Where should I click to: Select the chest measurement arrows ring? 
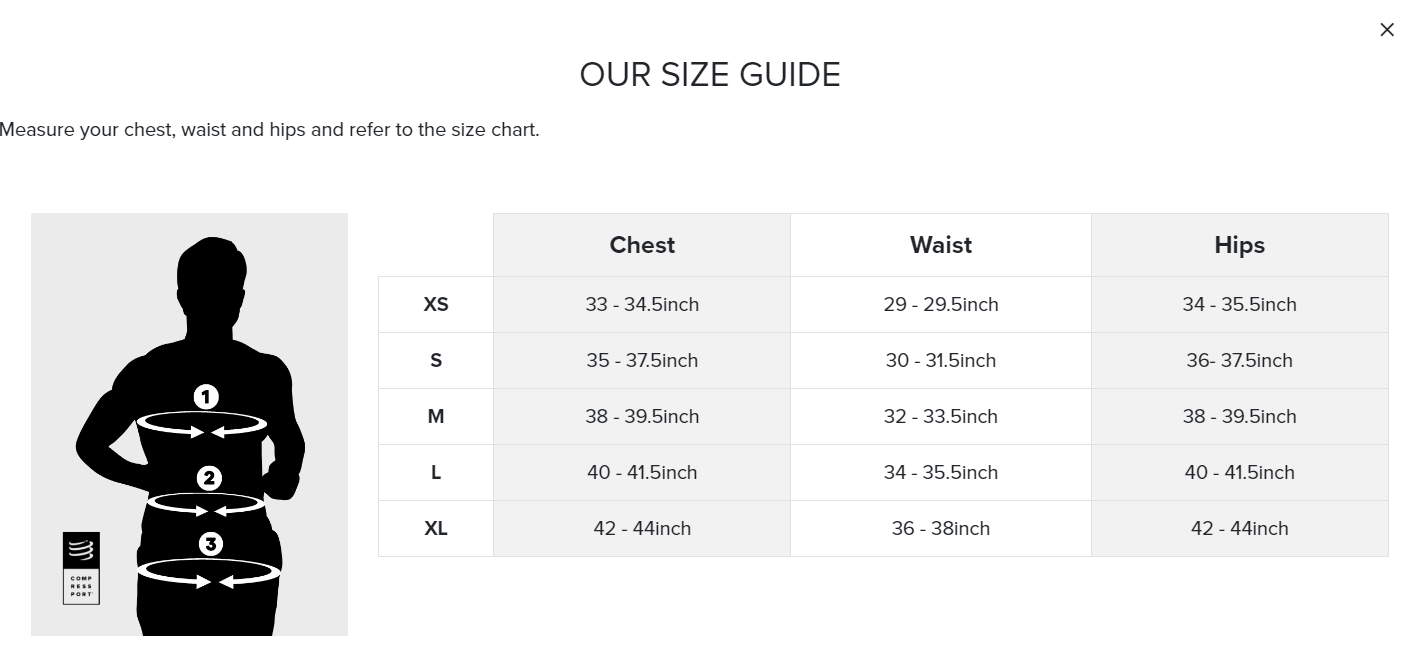click(x=202, y=425)
